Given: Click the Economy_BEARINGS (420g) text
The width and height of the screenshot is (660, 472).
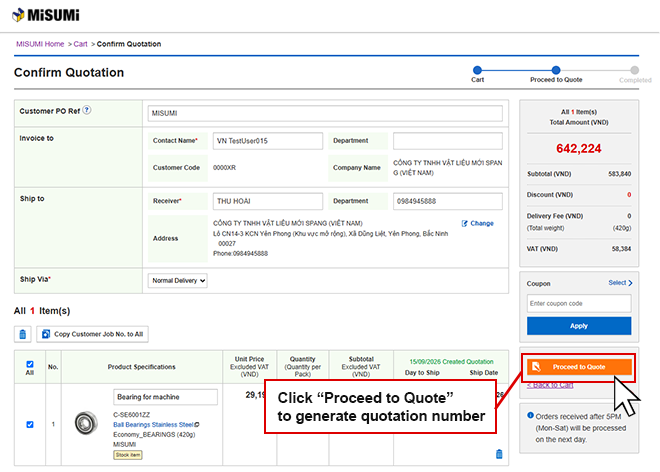Looking at the screenshot, I should point(154,435).
